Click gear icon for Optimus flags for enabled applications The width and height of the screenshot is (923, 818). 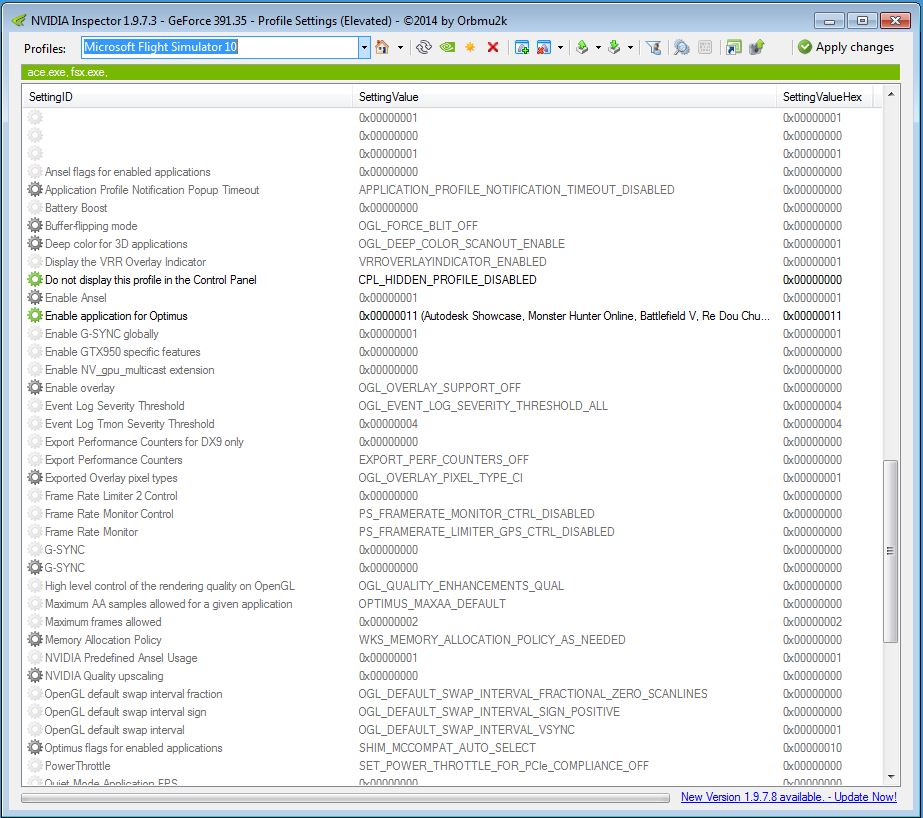pos(35,748)
